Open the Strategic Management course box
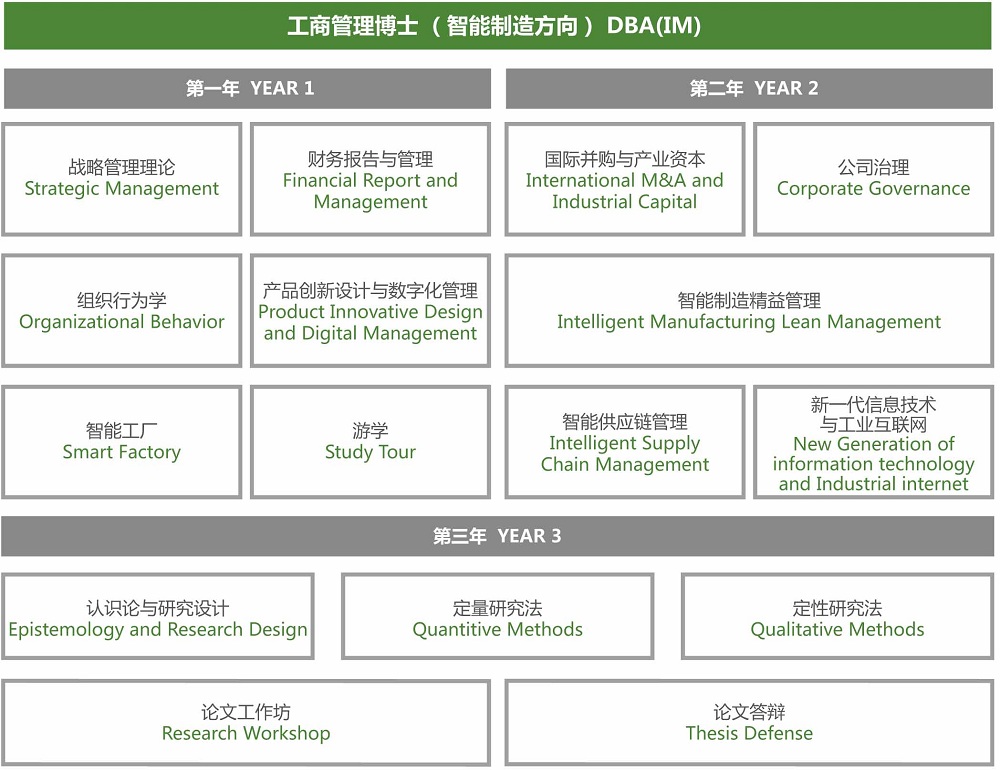Screen dimensions: 1000x770 click(122, 179)
